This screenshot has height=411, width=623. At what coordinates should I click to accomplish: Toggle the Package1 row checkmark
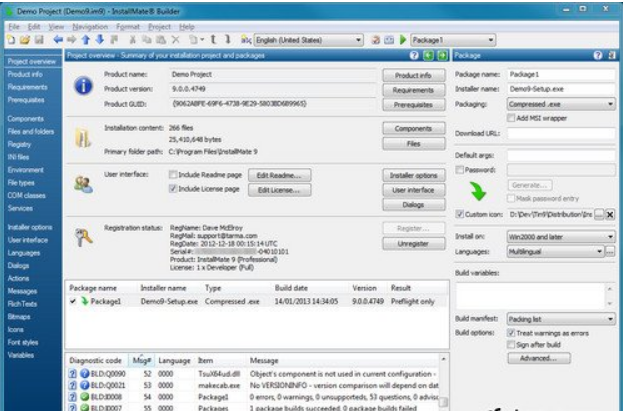point(73,301)
